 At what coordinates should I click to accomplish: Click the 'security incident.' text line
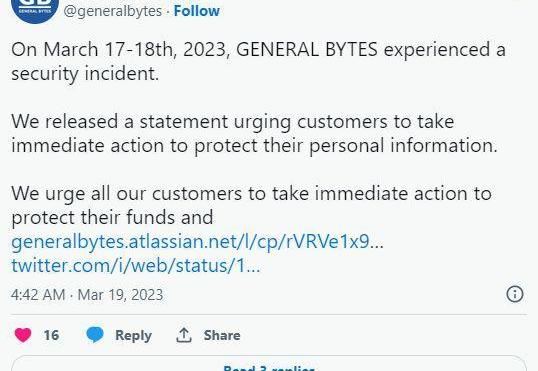85,74
